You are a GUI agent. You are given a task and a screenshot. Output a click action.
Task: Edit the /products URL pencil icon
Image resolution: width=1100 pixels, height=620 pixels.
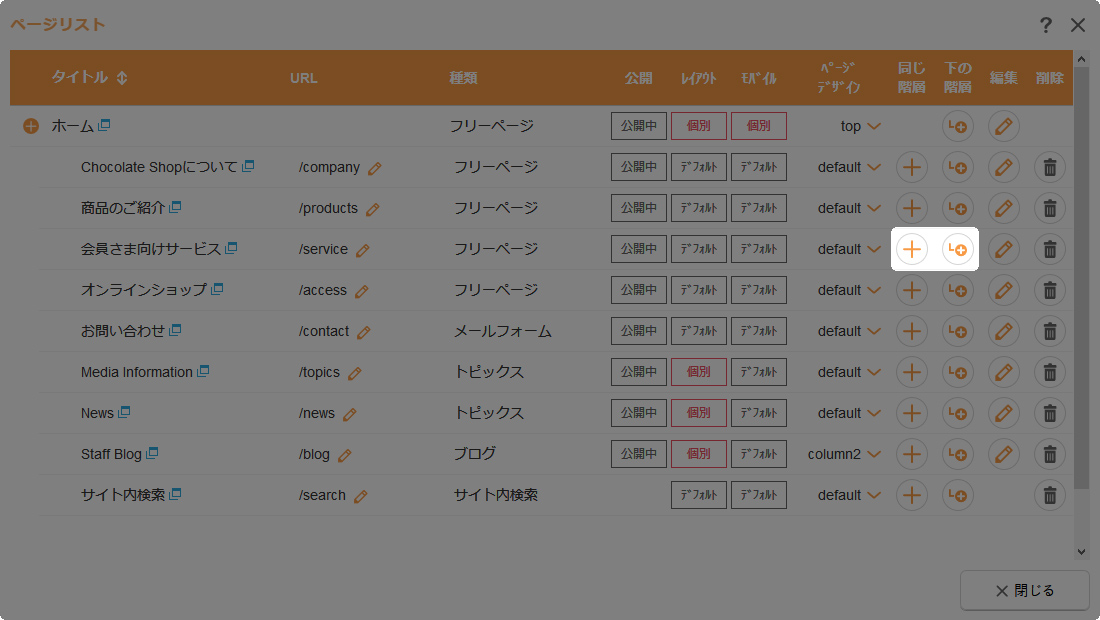373,209
